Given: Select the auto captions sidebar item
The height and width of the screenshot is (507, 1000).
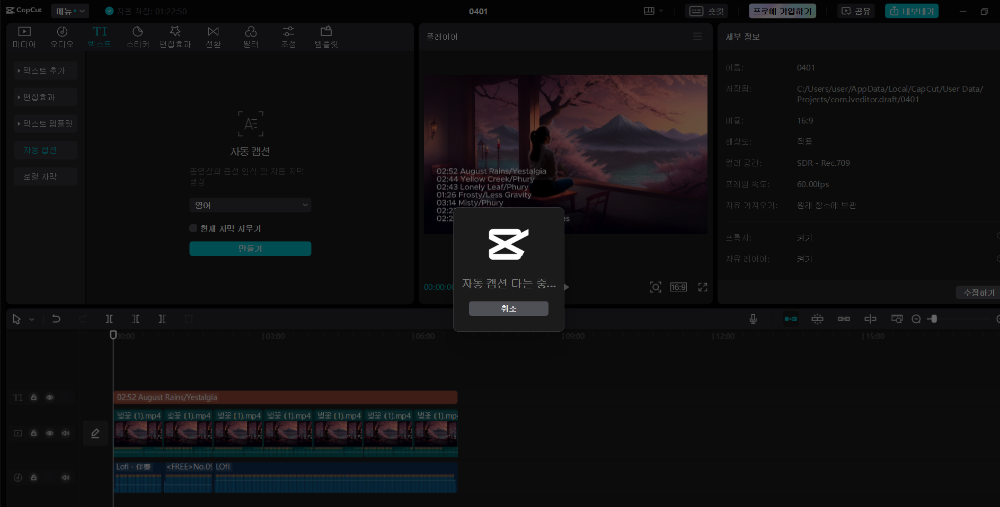Looking at the screenshot, I should (x=45, y=151).
